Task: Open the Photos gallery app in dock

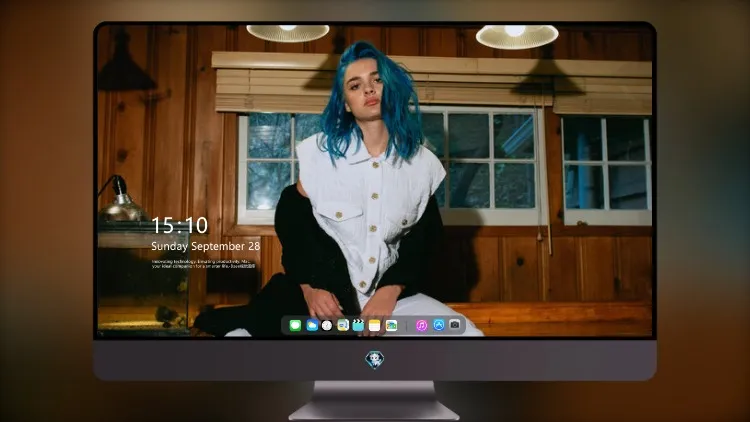Action: point(391,325)
